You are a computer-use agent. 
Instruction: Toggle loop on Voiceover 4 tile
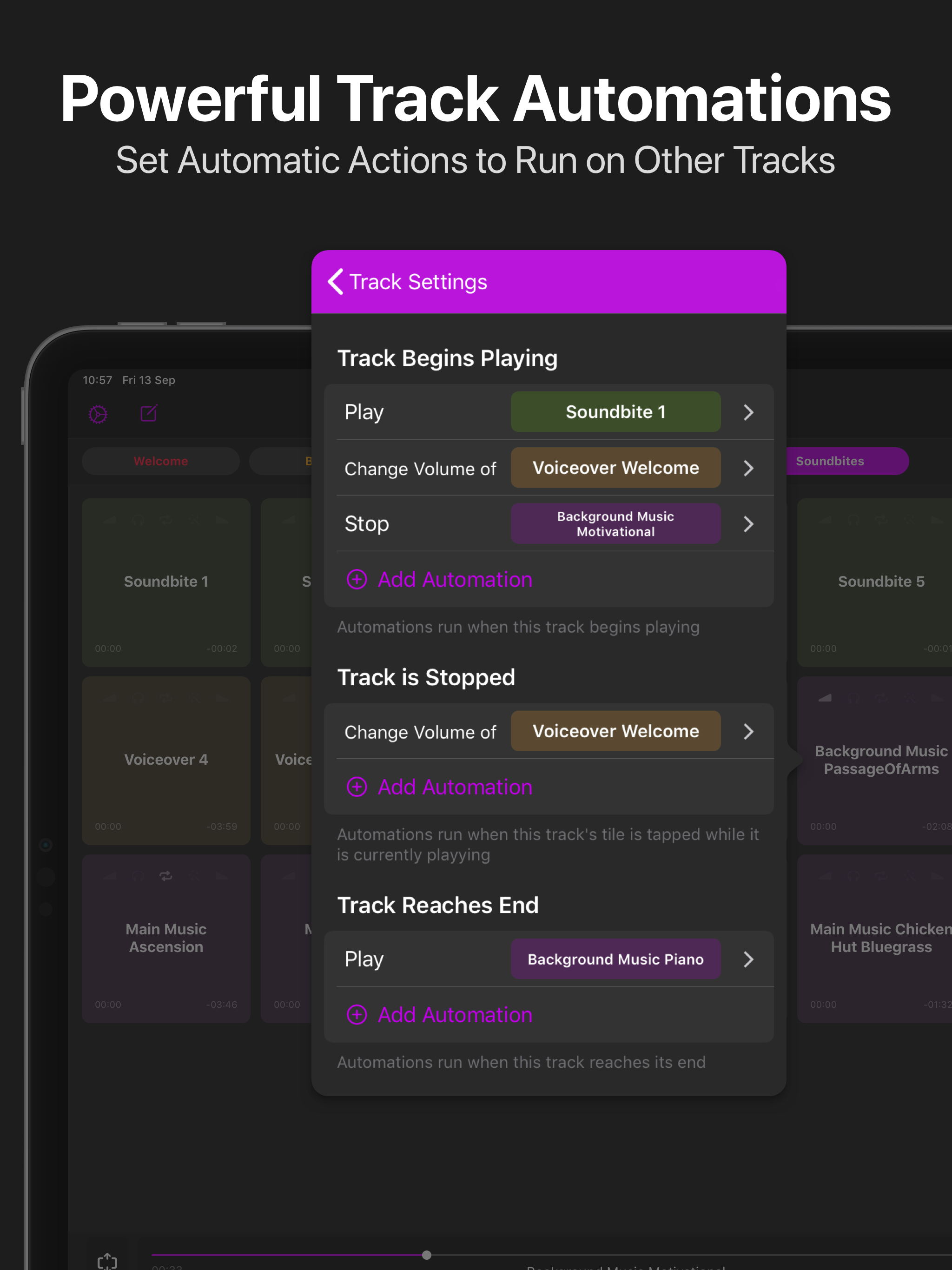[166, 698]
